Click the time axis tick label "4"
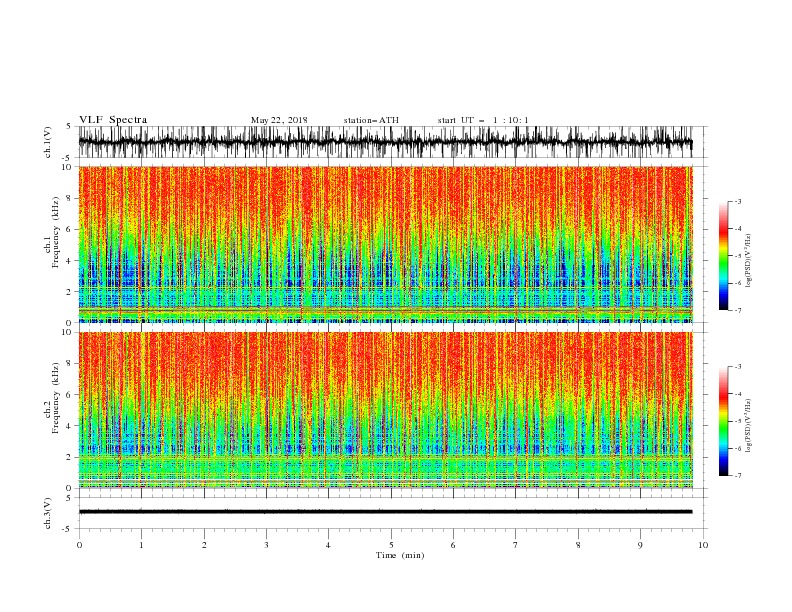 [x=328, y=545]
